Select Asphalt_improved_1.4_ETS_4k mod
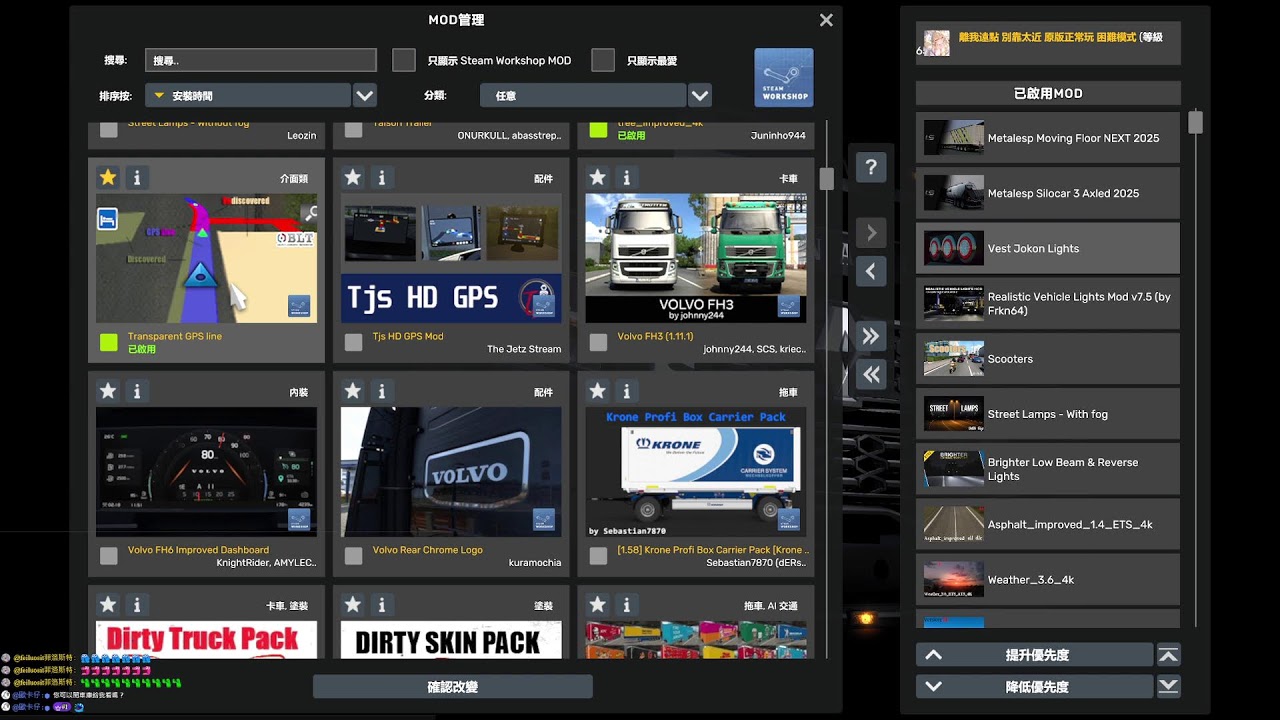 [1048, 523]
